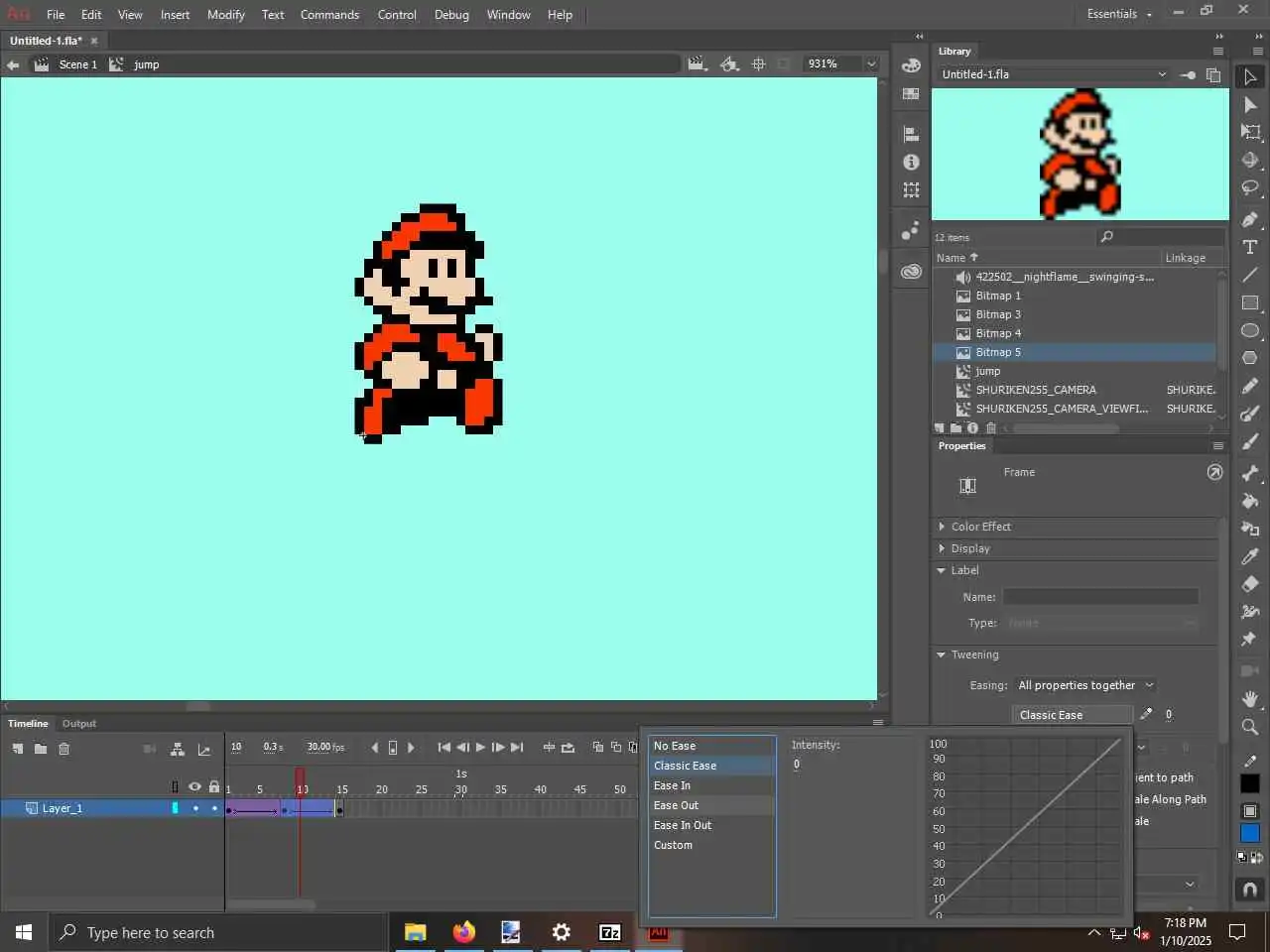Click the blue fill color swatch
The height and width of the screenshot is (952, 1270).
coord(1250,834)
